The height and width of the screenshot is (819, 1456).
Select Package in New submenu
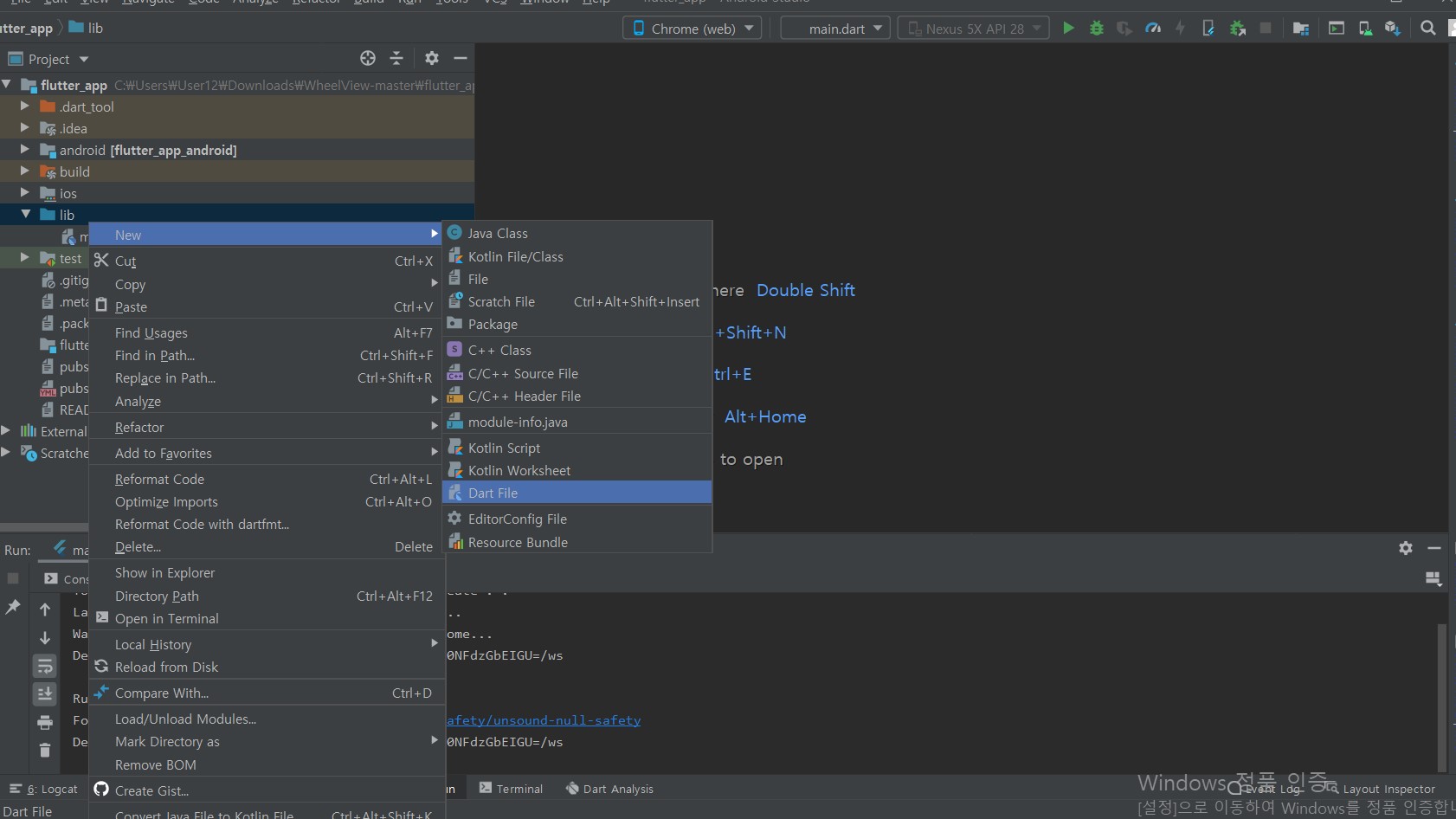(x=577, y=324)
